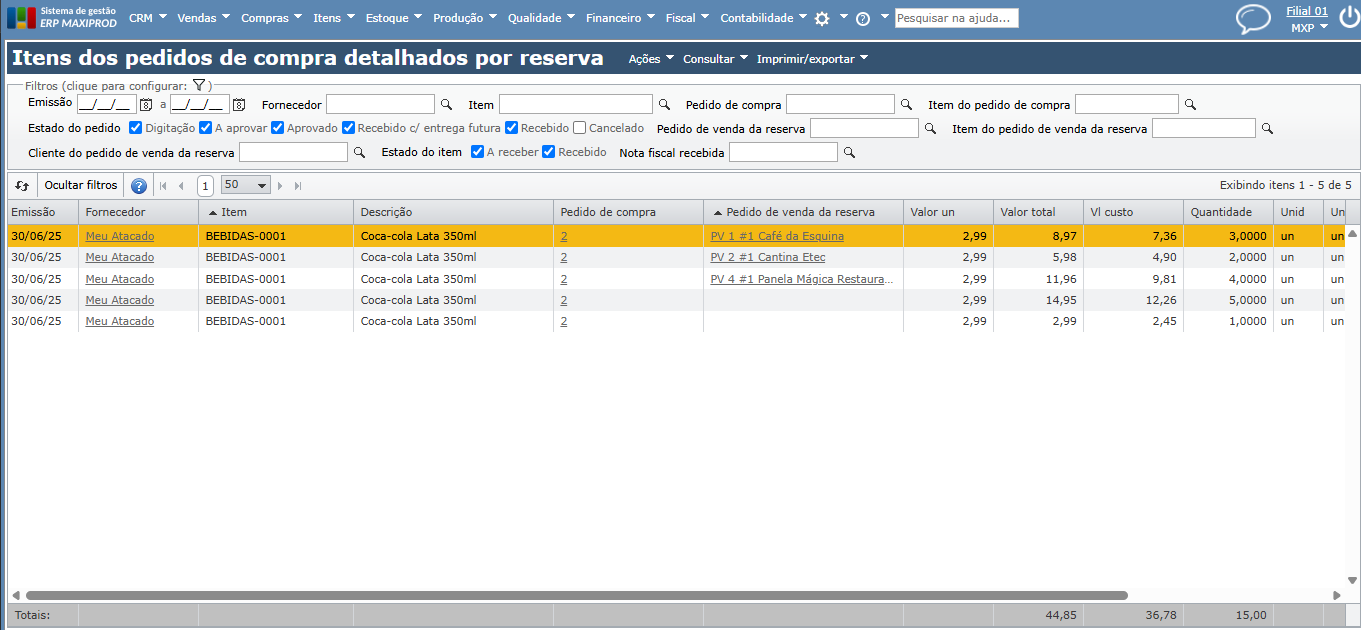This screenshot has width=1361, height=630.
Task: Click the filter funnel configuration icon
Action: point(199,86)
